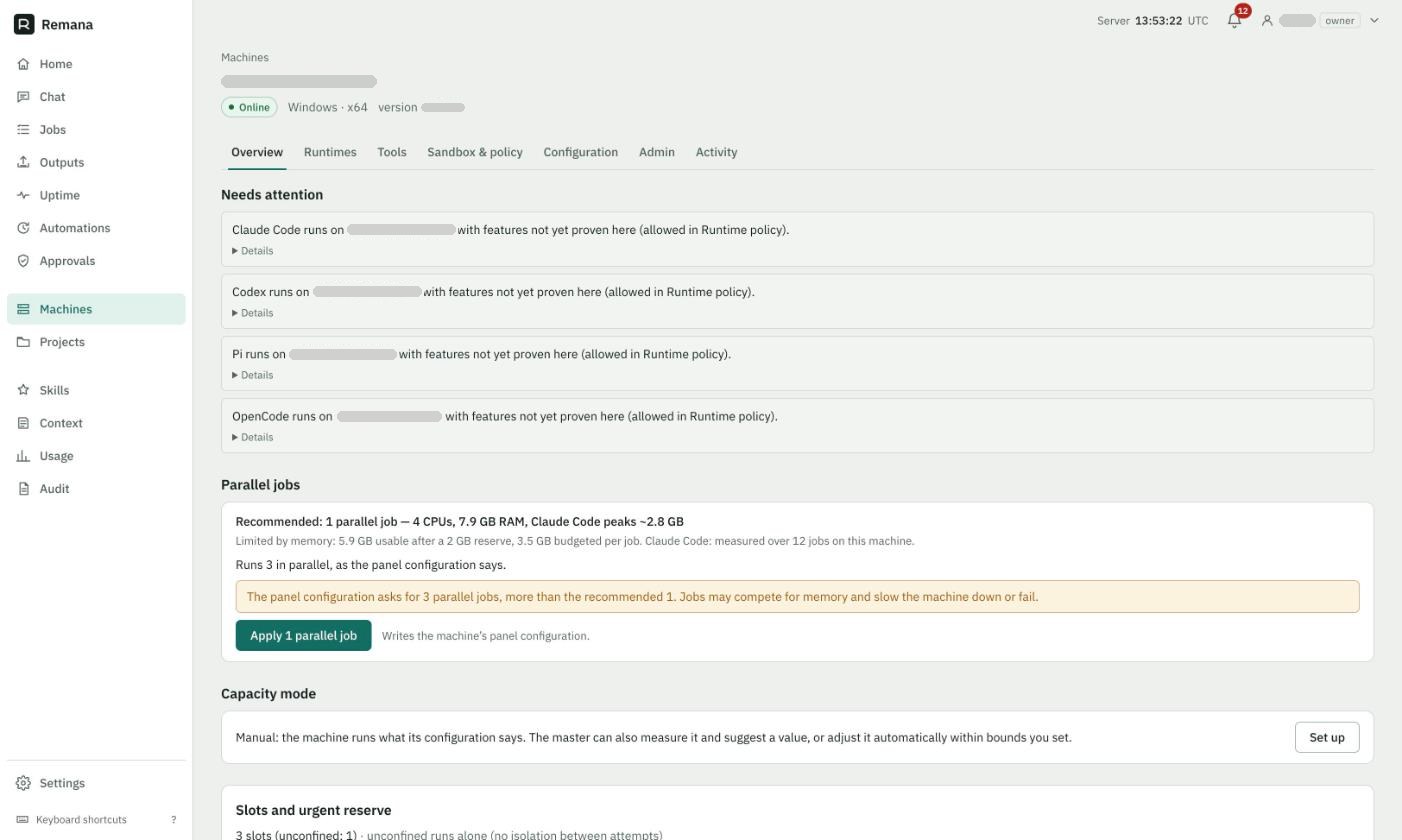This screenshot has height=840, width=1402.
Task: Click the Chat speech bubble icon
Action: coord(23,97)
